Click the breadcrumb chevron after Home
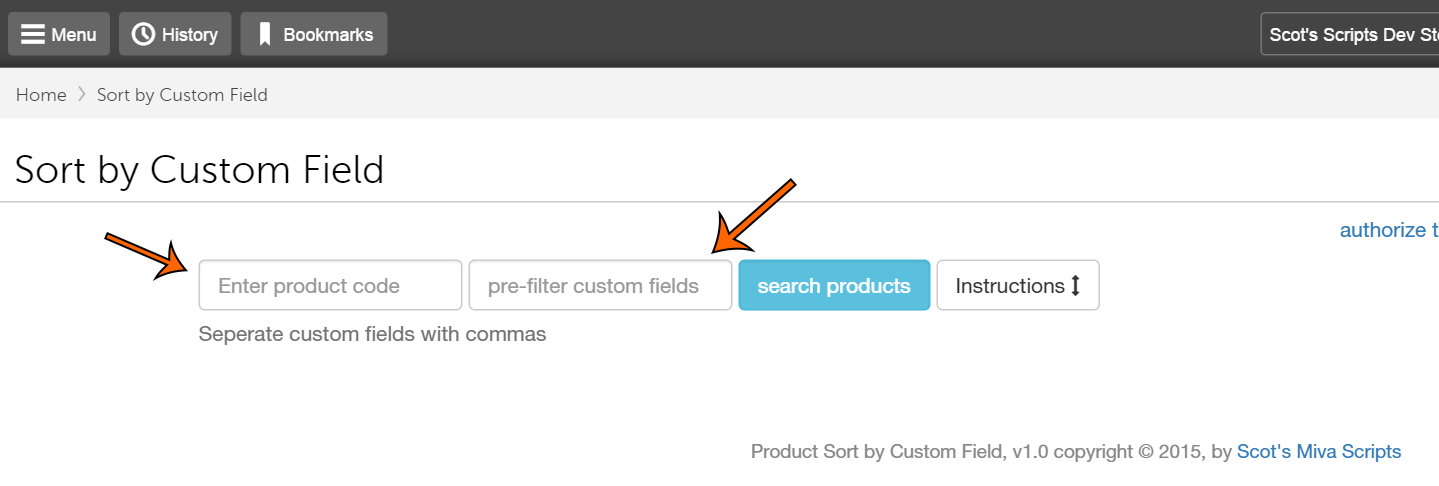Image resolution: width=1439 pixels, height=486 pixels. point(81,95)
